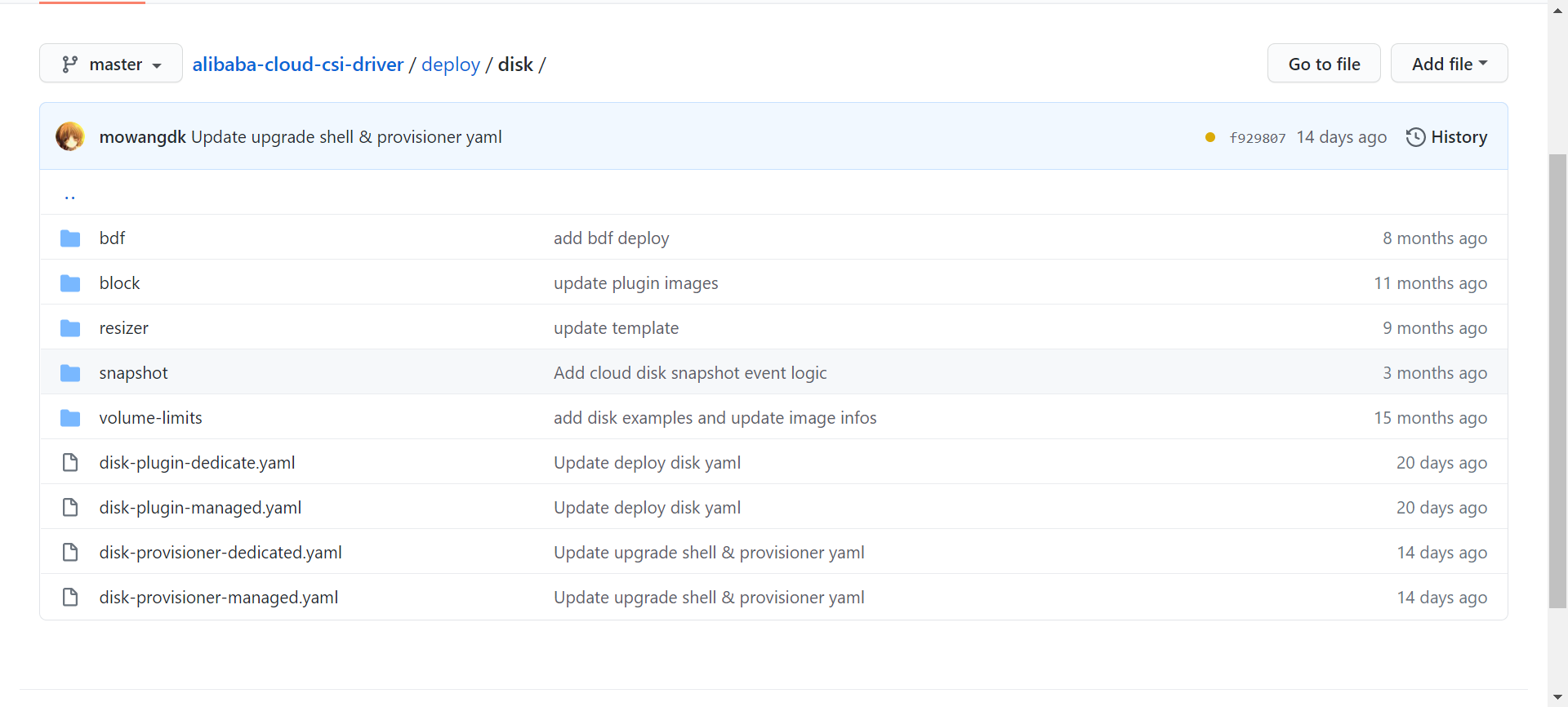Open the commit History

(1446, 137)
